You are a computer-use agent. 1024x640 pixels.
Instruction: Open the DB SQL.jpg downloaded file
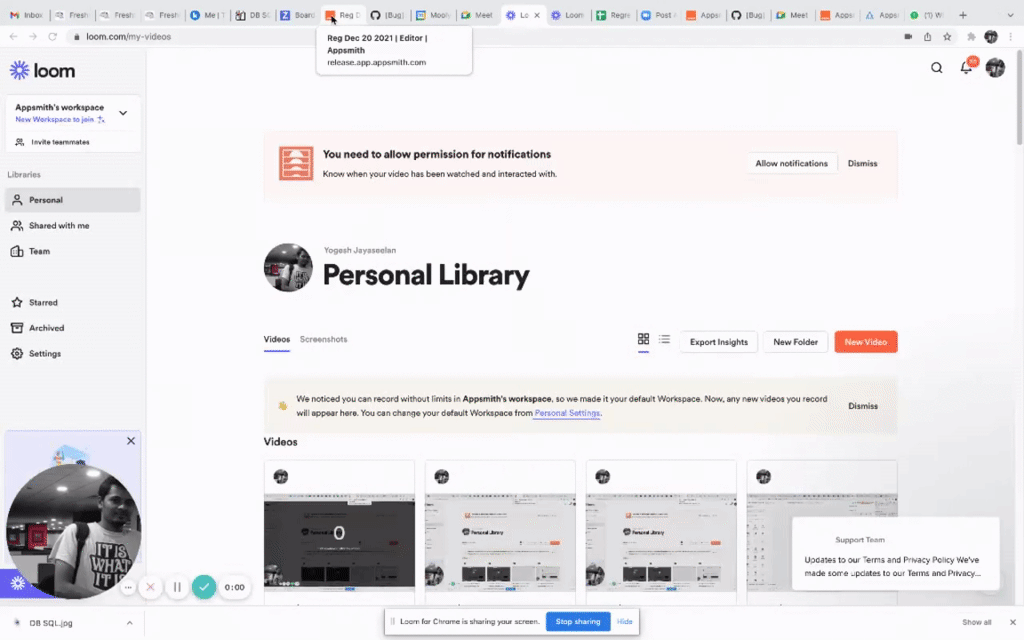click(51, 623)
